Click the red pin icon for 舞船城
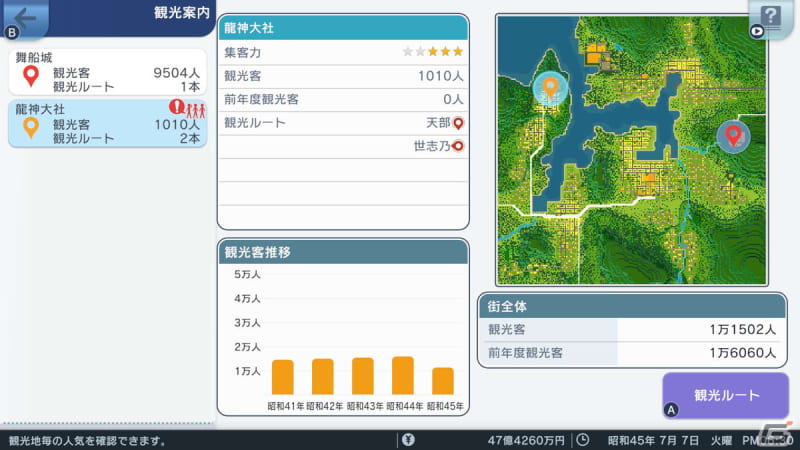Screen dimensions: 800x450 click(x=31, y=76)
